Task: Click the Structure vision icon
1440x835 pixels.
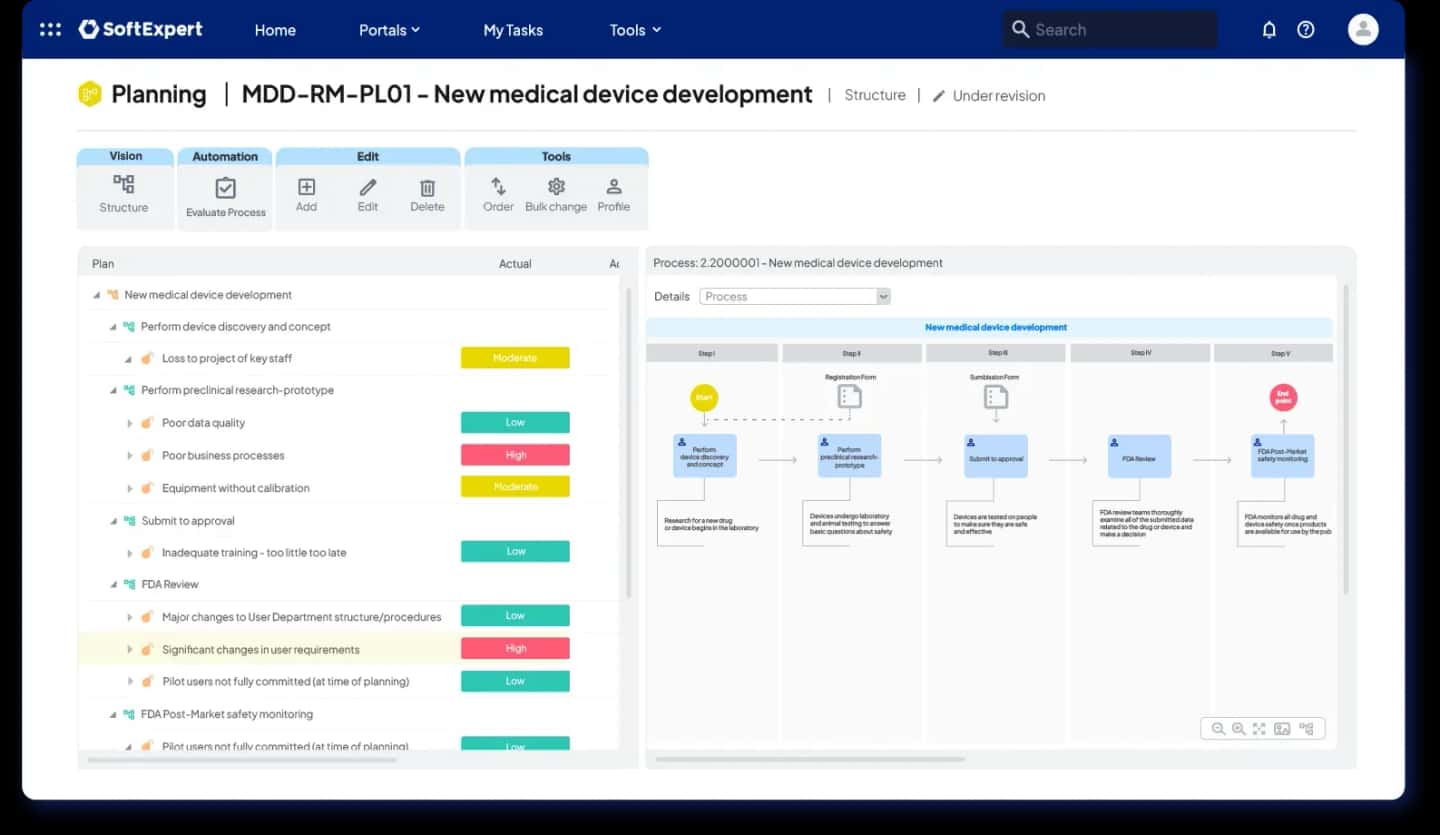Action: point(124,185)
